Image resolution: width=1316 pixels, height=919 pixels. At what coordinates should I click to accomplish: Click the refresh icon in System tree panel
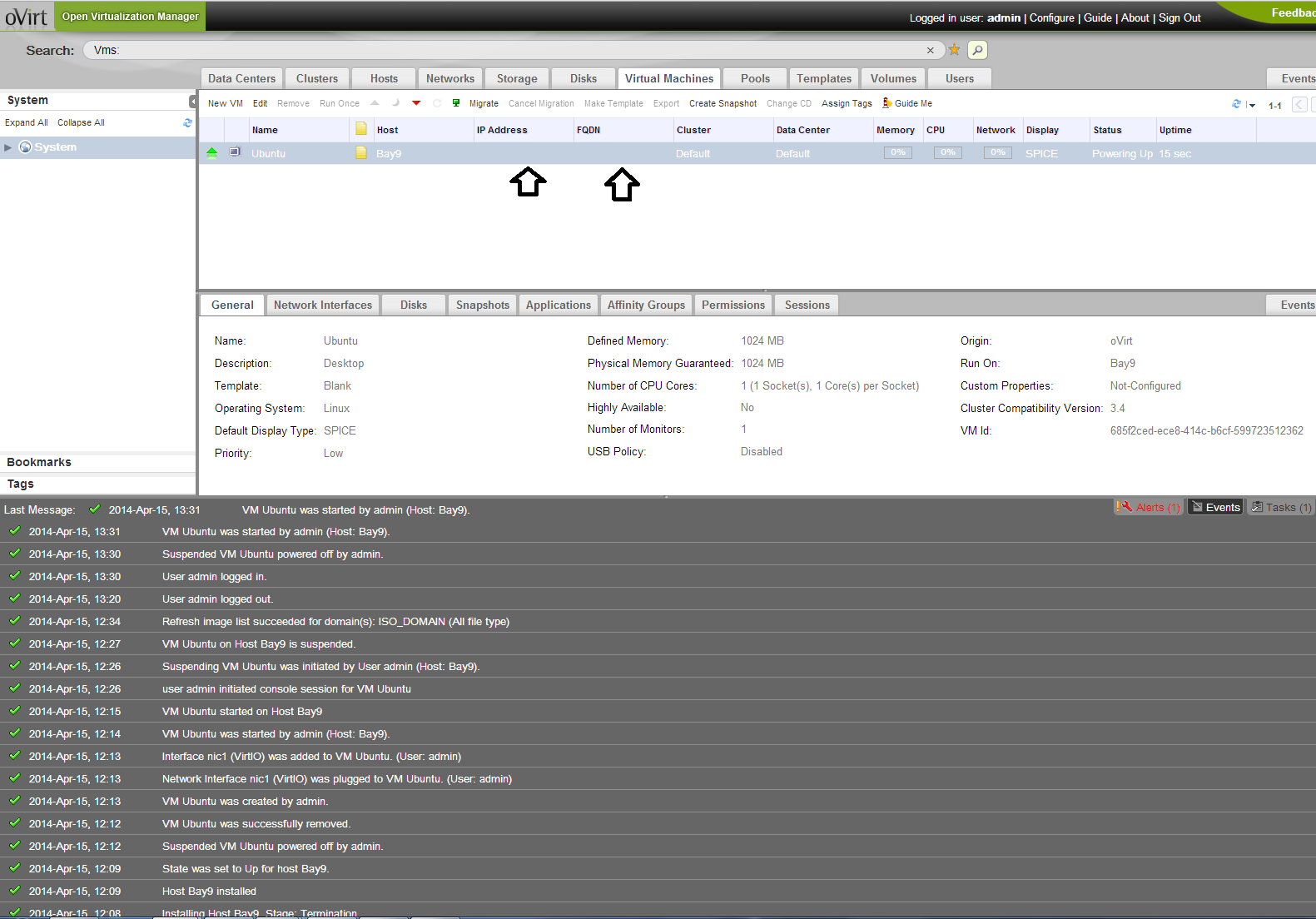point(187,122)
